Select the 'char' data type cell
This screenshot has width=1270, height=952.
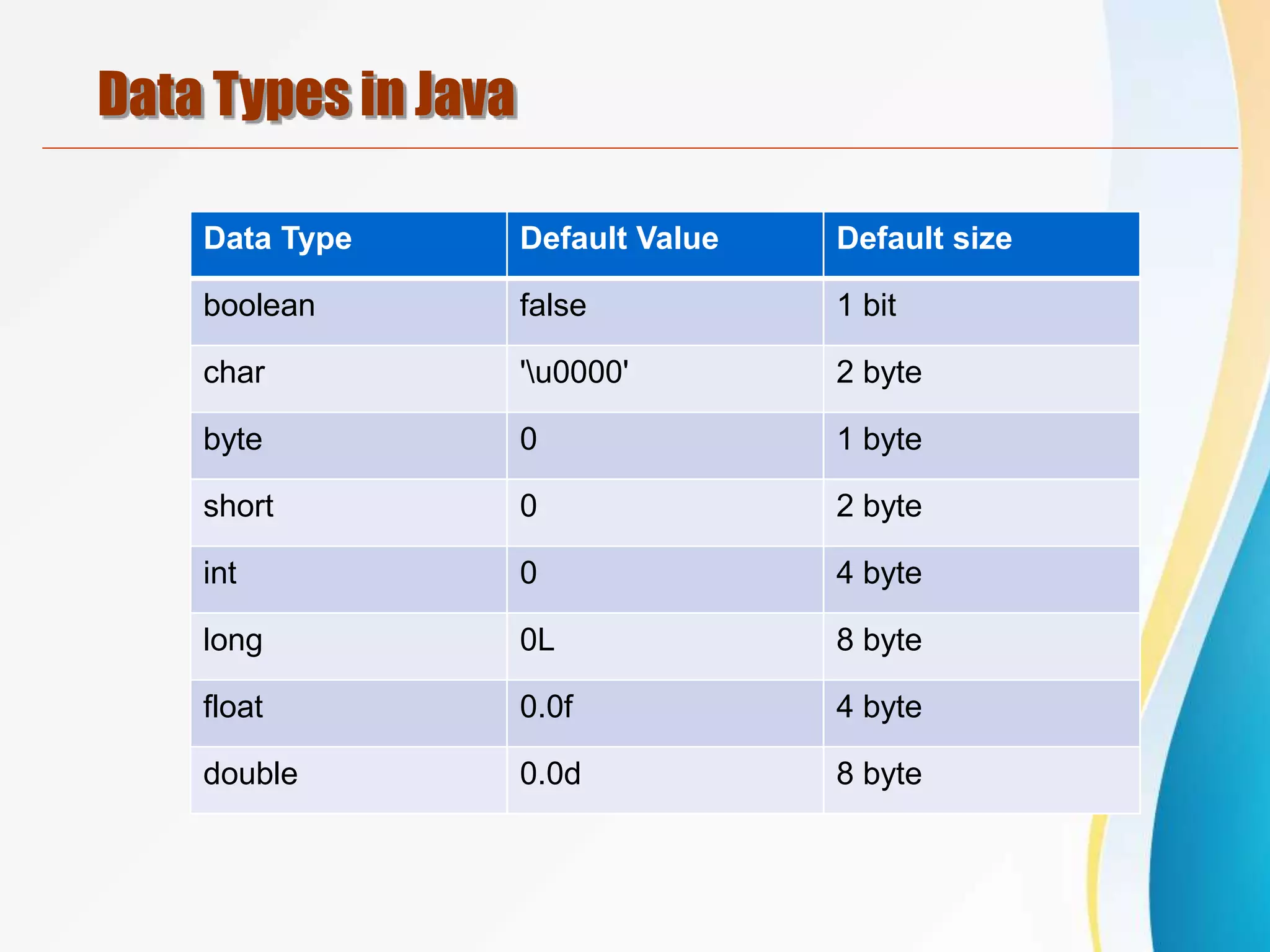pyautogui.click(x=234, y=372)
